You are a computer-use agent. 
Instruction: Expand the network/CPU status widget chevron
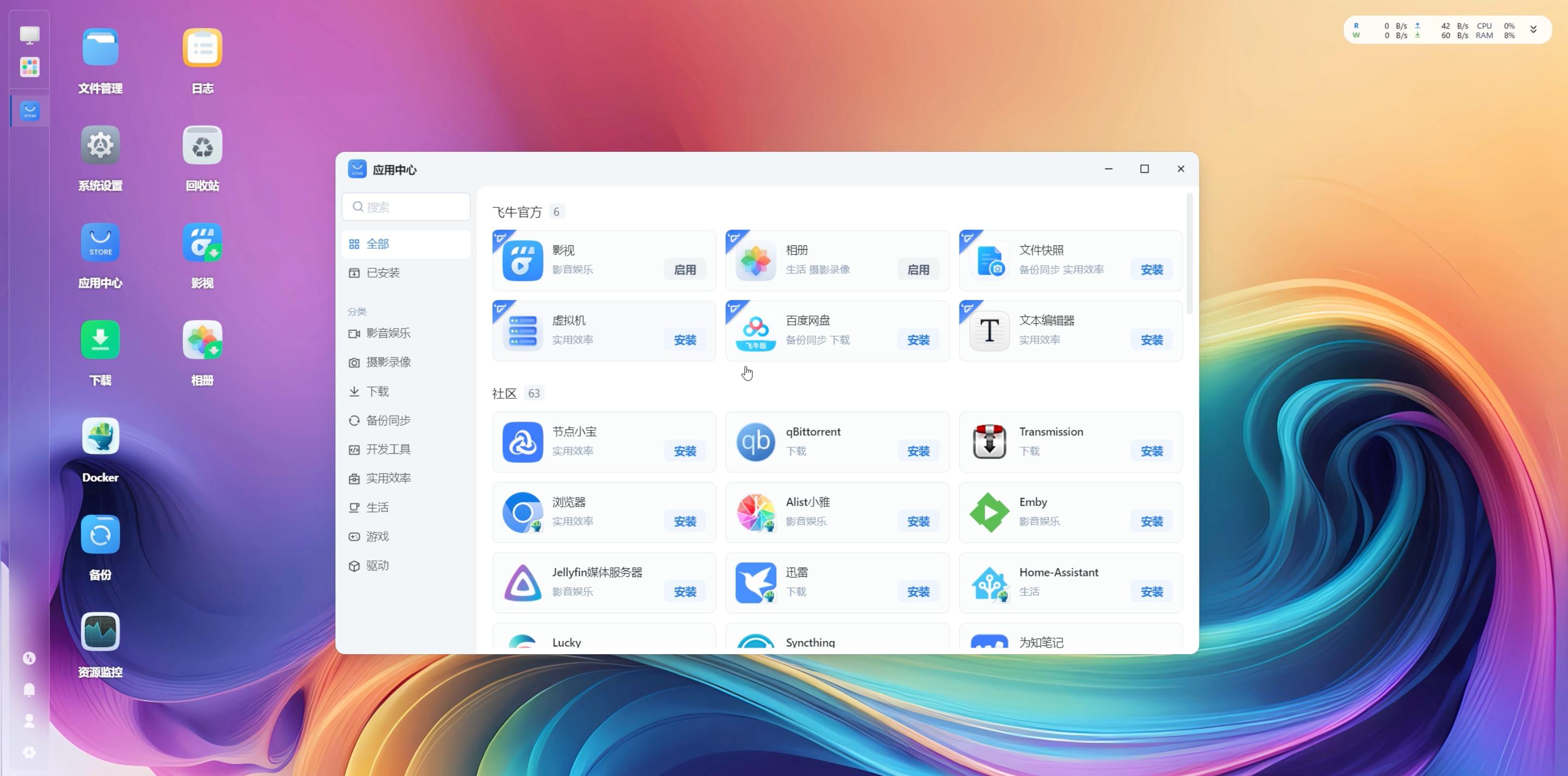(1533, 30)
